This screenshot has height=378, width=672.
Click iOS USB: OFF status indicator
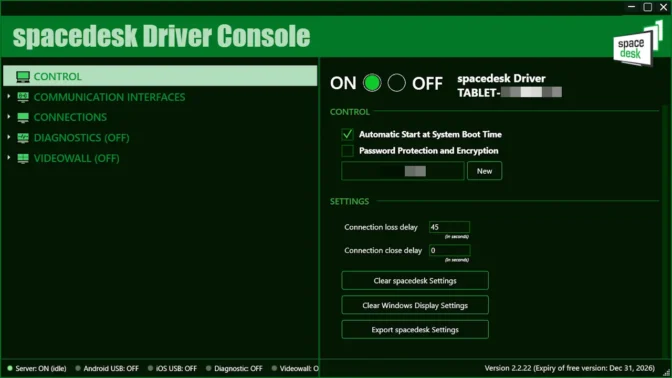(172, 369)
